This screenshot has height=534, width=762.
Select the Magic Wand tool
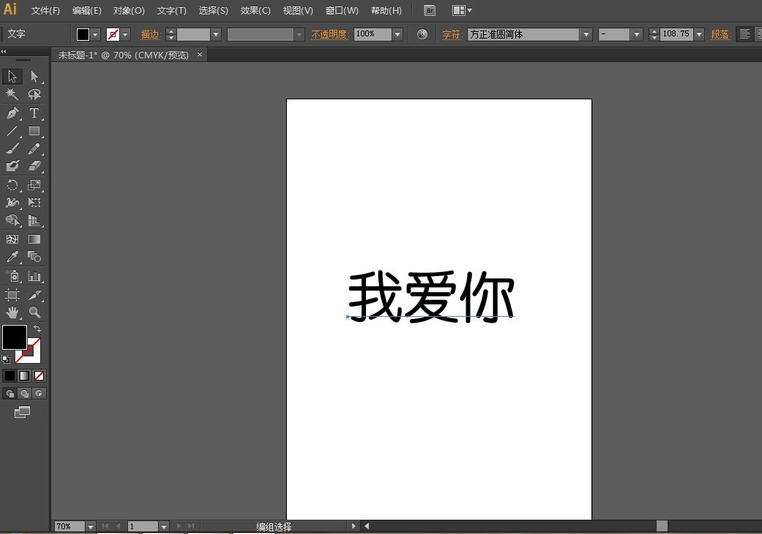13,95
